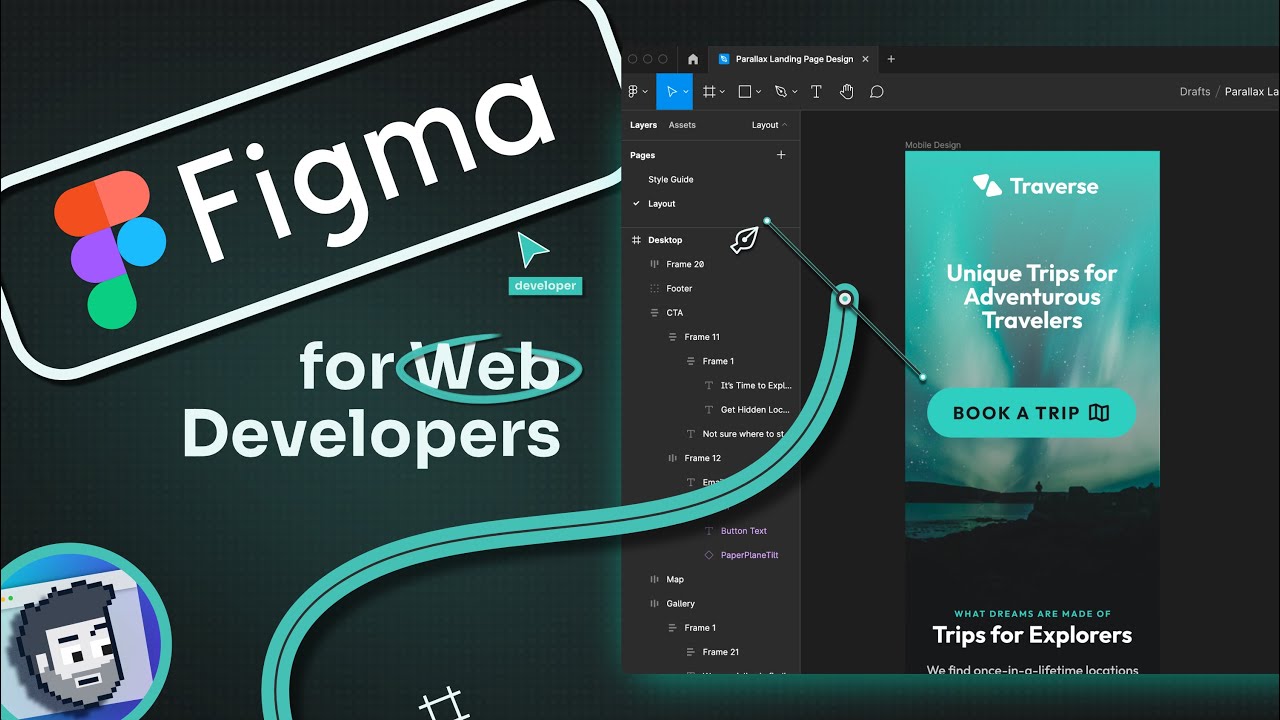Image resolution: width=1280 pixels, height=720 pixels.
Task: Select the Hand tool
Action: click(x=847, y=91)
